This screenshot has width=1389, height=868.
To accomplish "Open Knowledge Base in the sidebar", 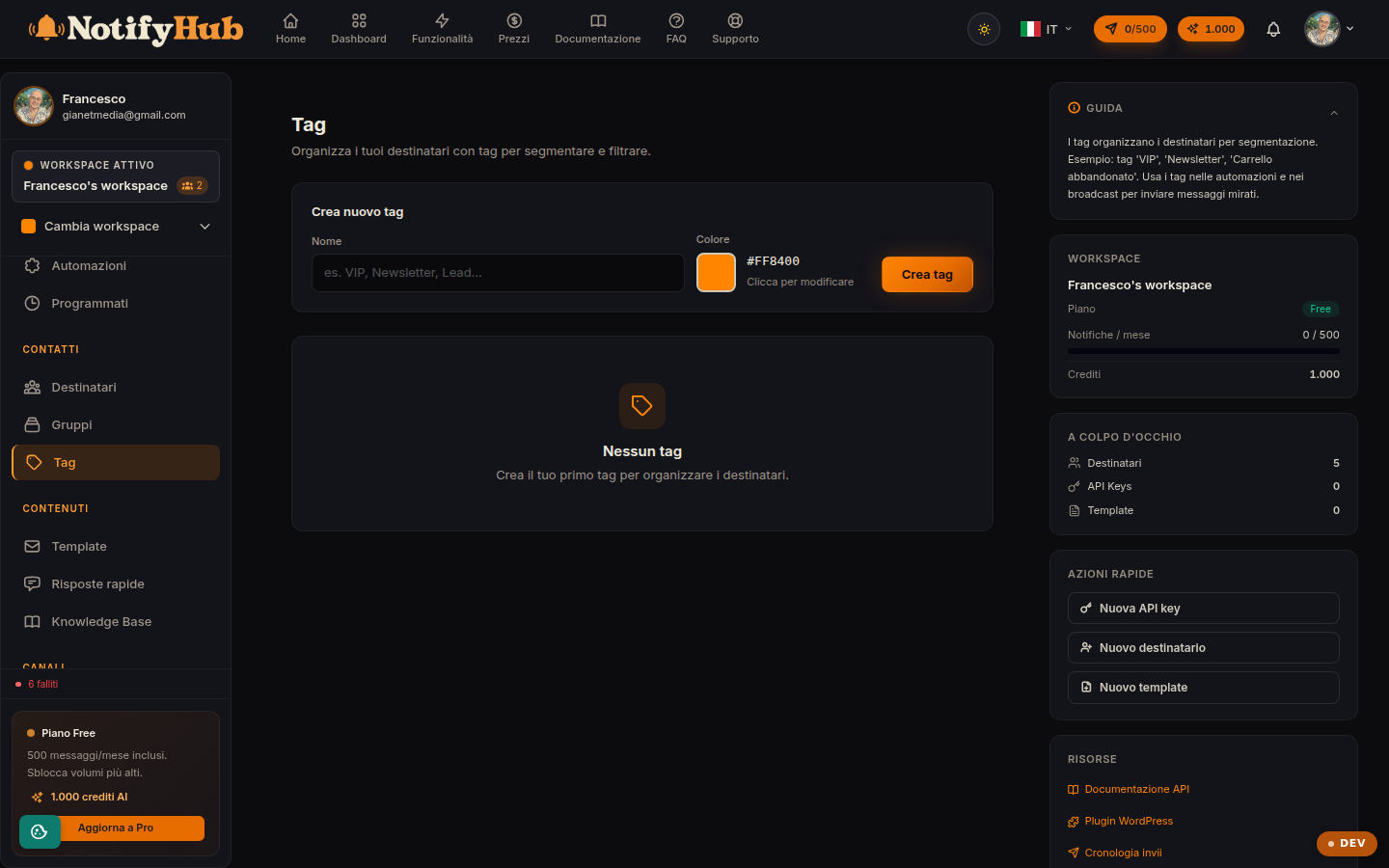I will point(116,621).
